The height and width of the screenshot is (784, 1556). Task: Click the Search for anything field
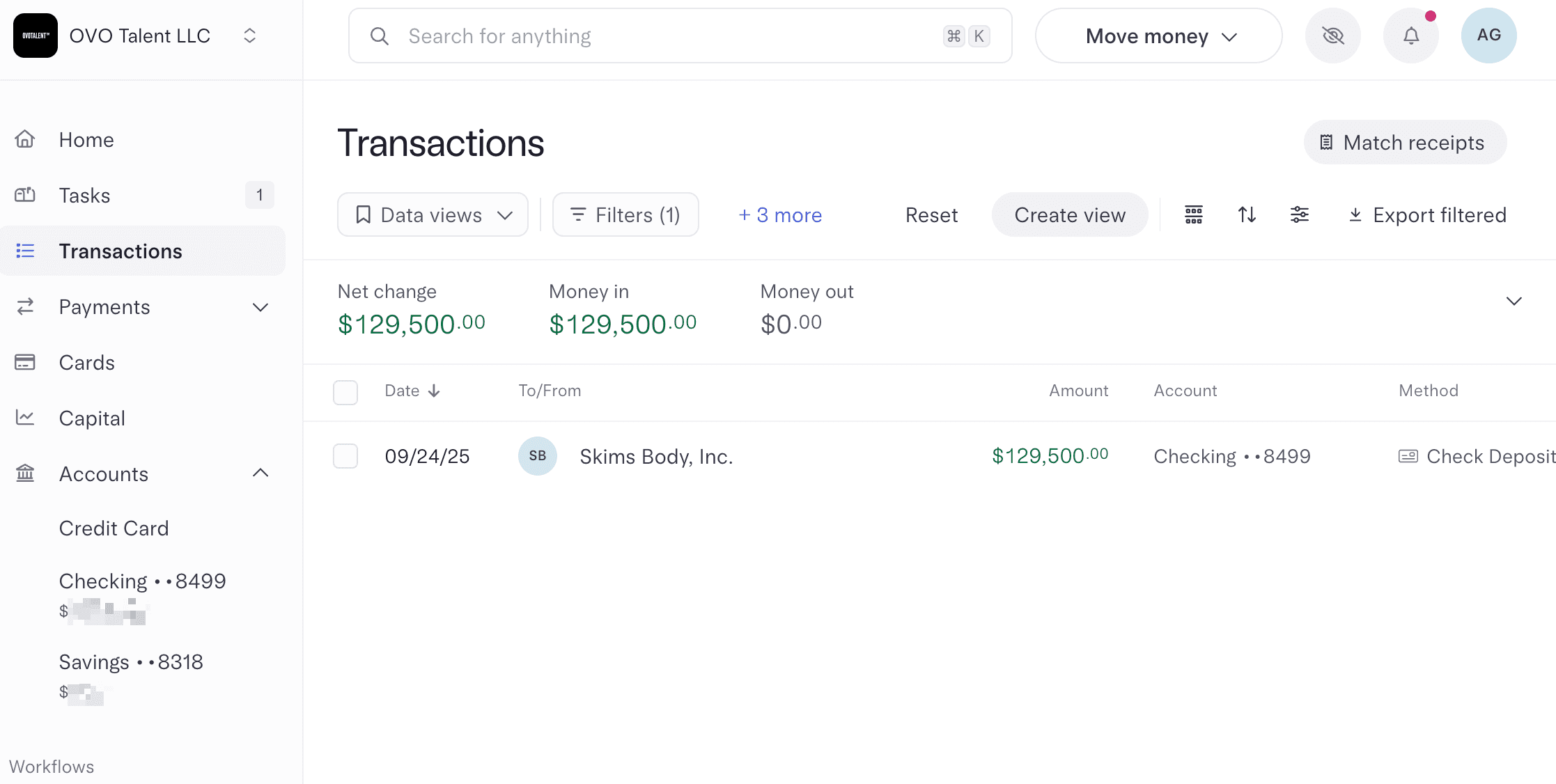669,36
